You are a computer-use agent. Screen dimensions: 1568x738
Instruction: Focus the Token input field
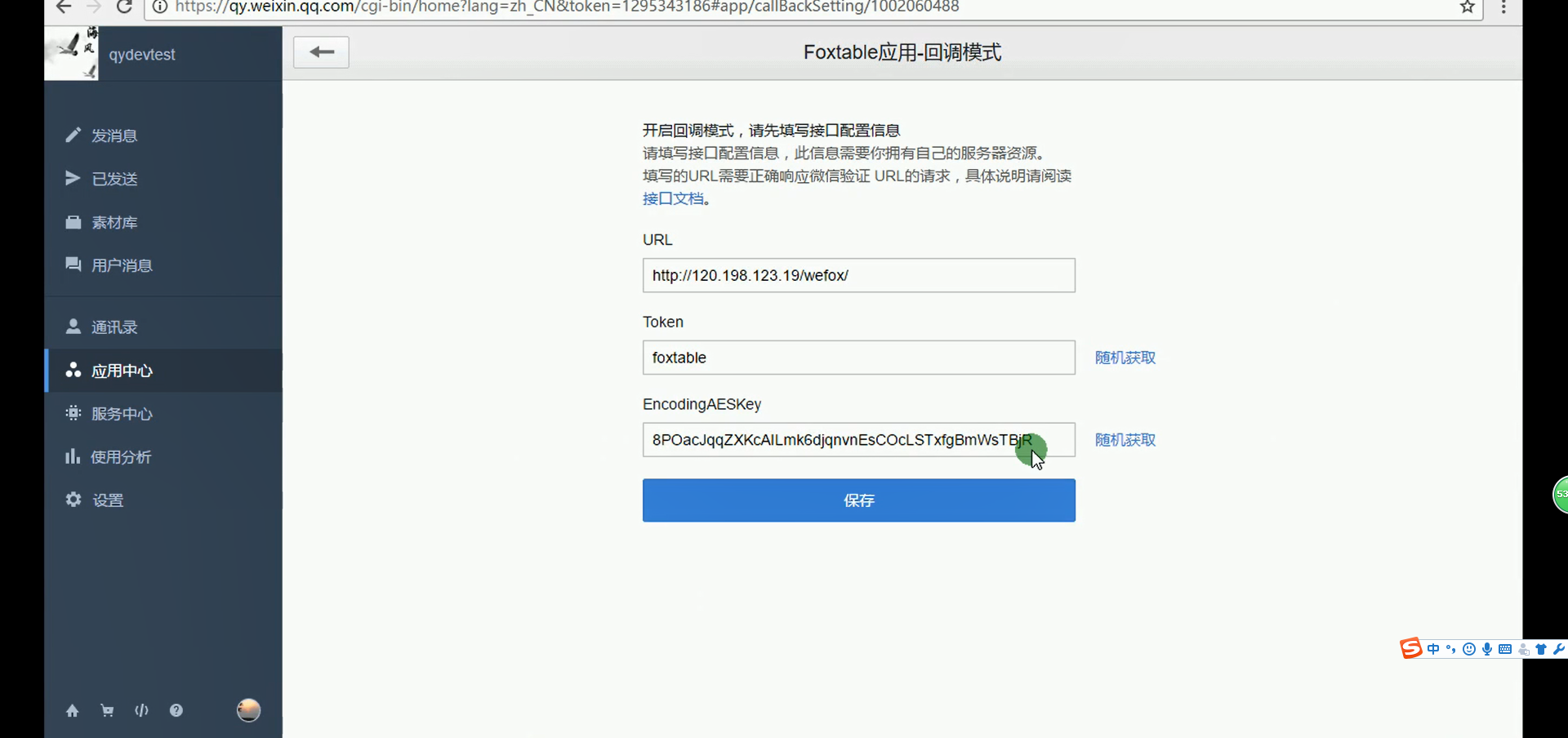pyautogui.click(x=858, y=358)
